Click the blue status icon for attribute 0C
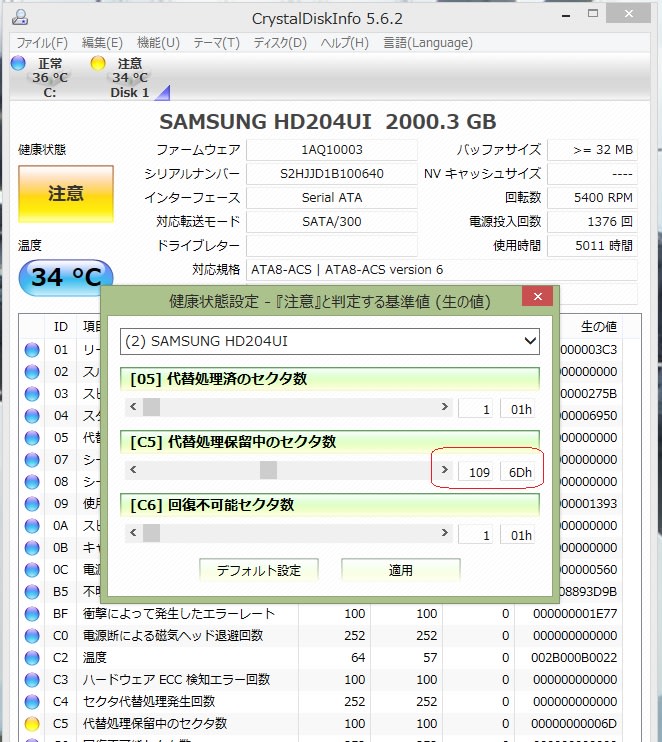The image size is (662, 742). [x=32, y=570]
